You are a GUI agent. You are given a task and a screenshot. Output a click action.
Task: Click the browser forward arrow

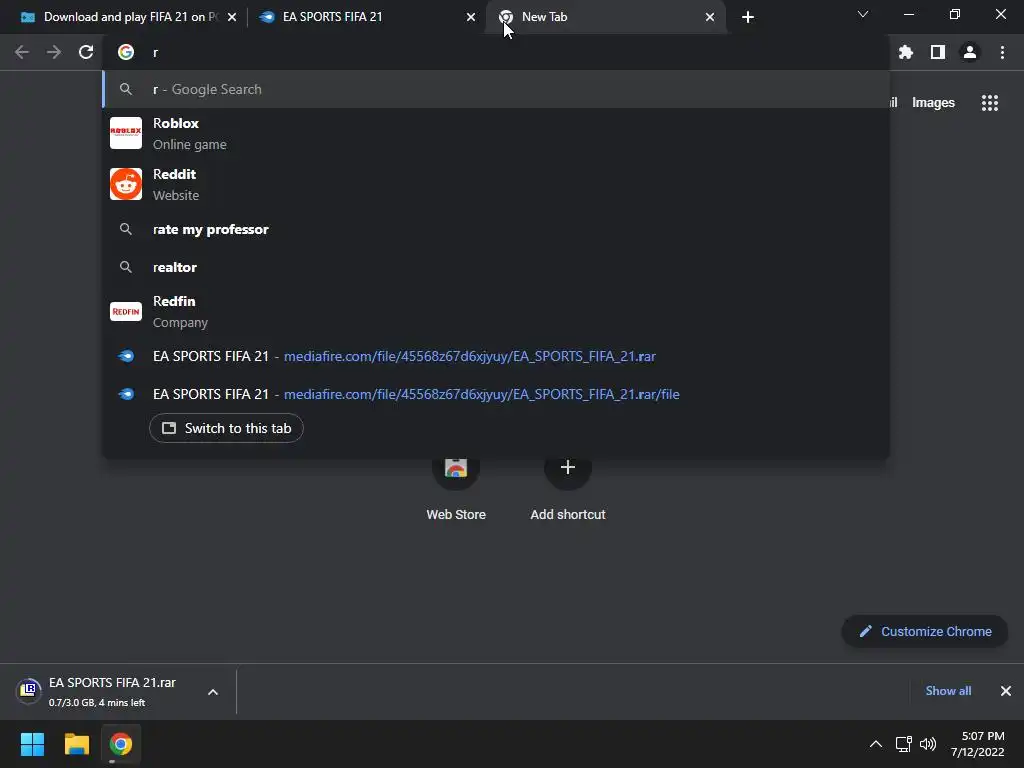(x=54, y=52)
